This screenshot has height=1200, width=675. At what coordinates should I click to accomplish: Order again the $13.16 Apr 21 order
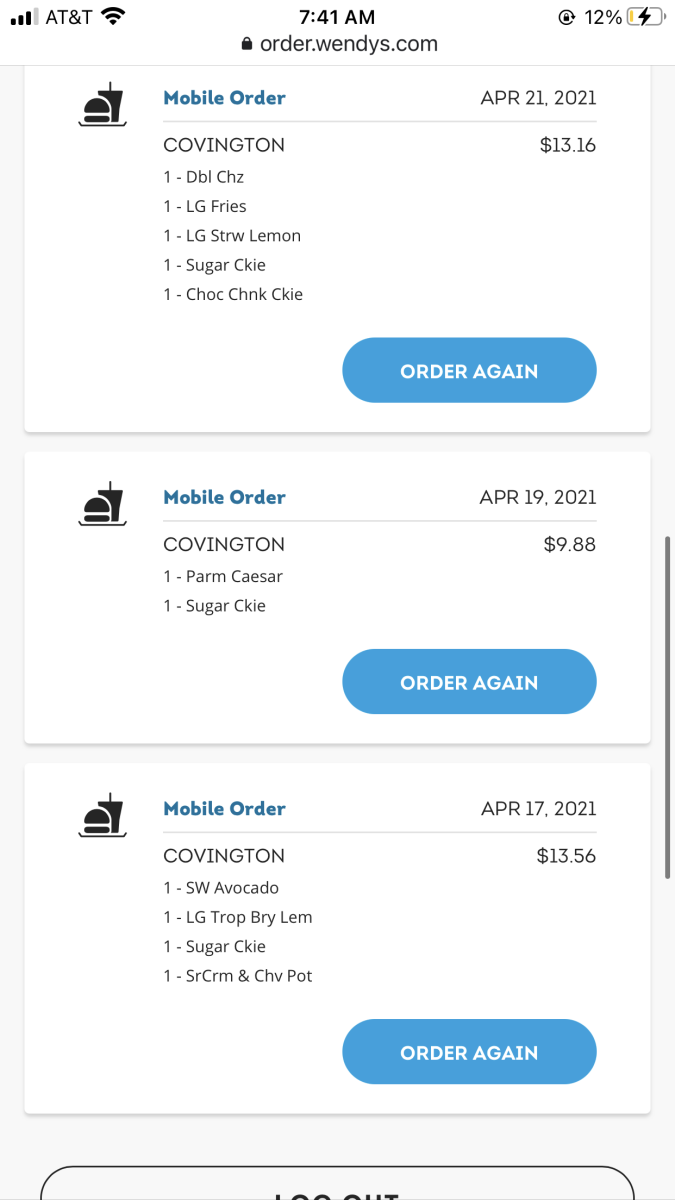469,371
